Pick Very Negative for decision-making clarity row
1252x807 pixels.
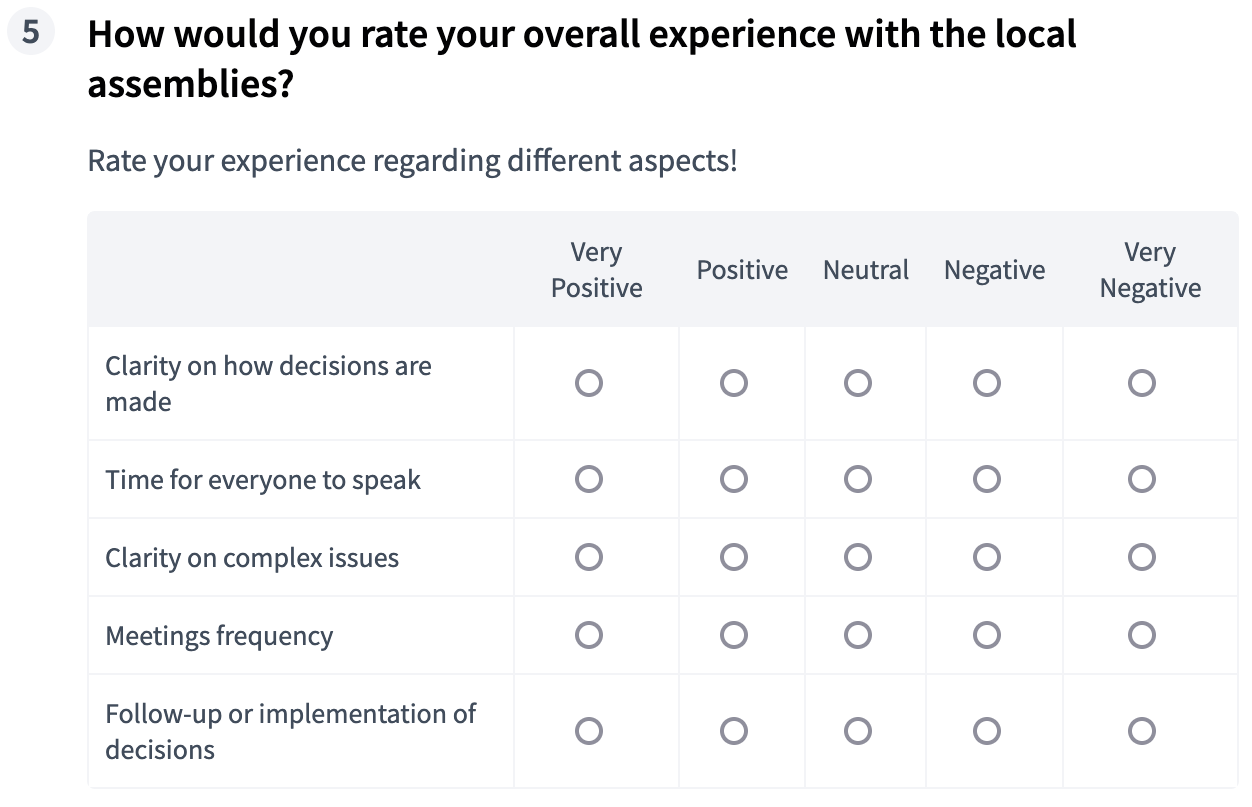pyautogui.click(x=1142, y=383)
